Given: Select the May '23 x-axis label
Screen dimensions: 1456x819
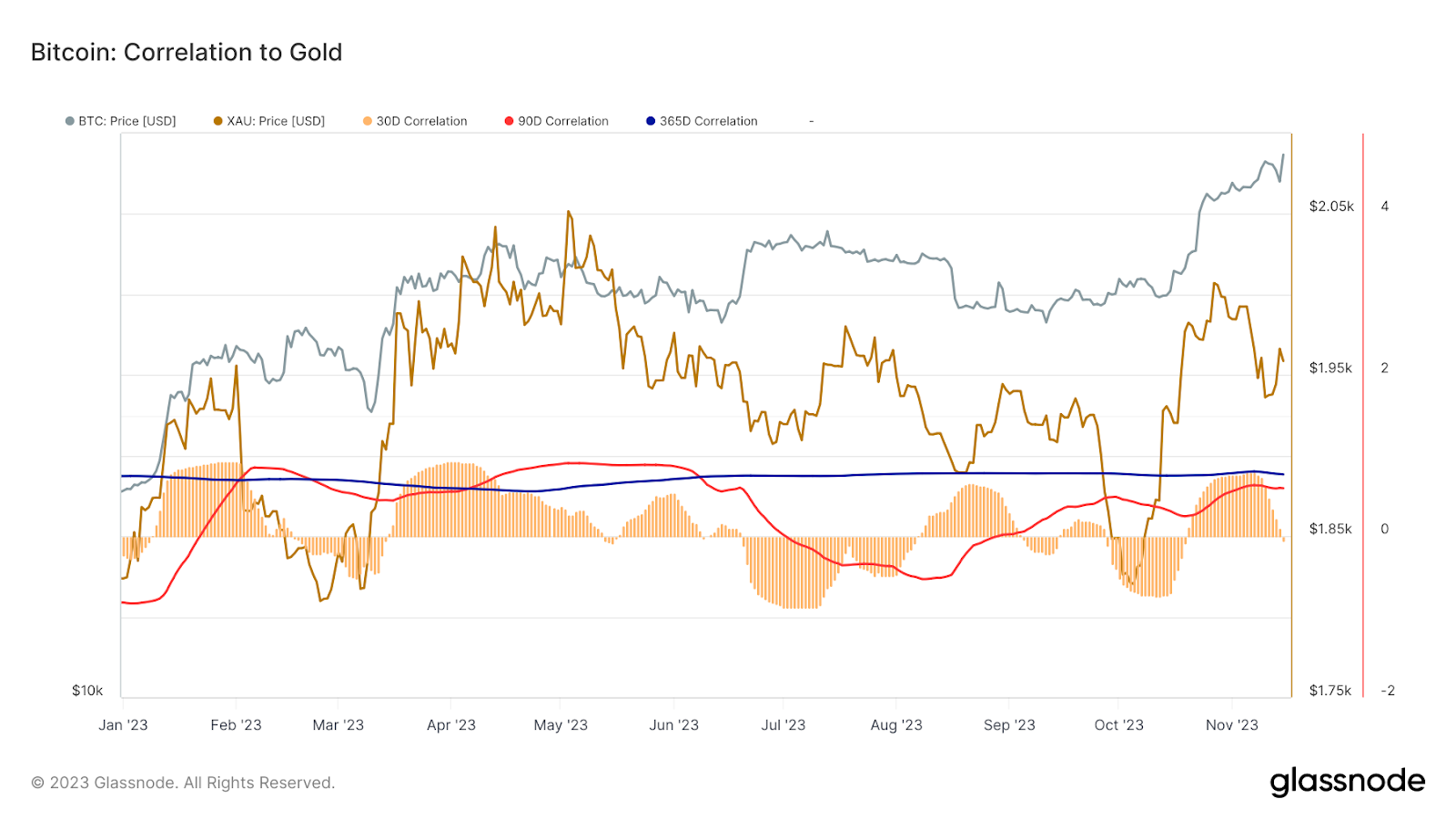Looking at the screenshot, I should 561,725.
